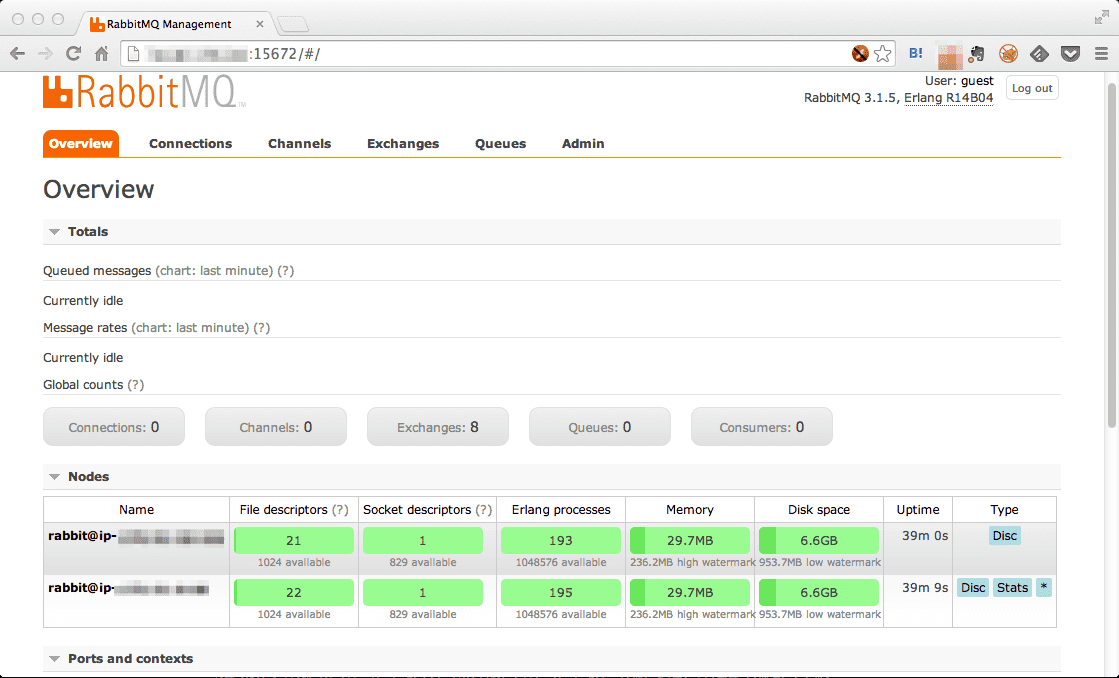The height and width of the screenshot is (678, 1119).
Task: Click the Disk space column header
Action: 819,510
